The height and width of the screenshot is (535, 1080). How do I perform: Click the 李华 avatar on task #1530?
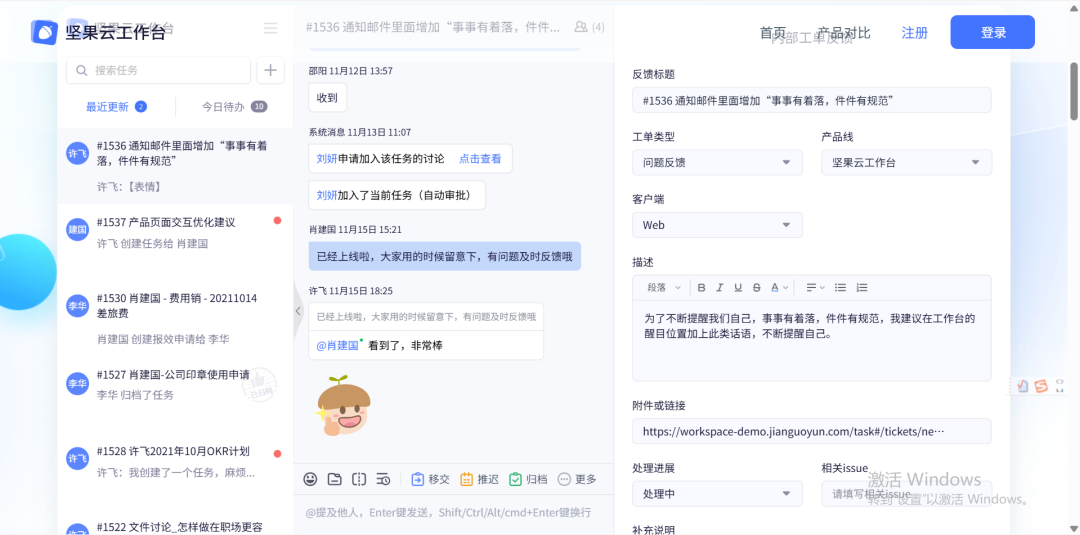pyautogui.click(x=77, y=306)
